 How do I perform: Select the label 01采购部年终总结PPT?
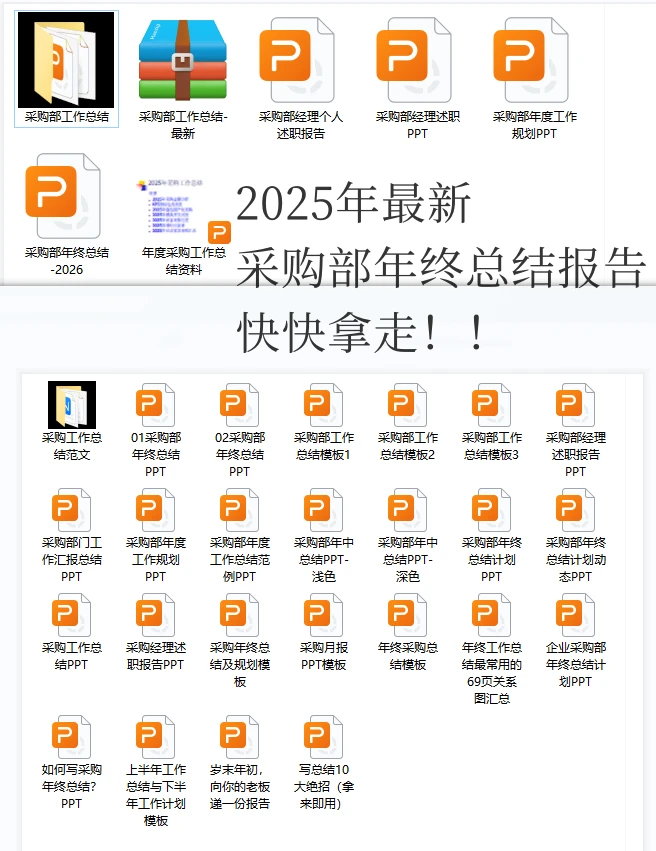[155, 455]
